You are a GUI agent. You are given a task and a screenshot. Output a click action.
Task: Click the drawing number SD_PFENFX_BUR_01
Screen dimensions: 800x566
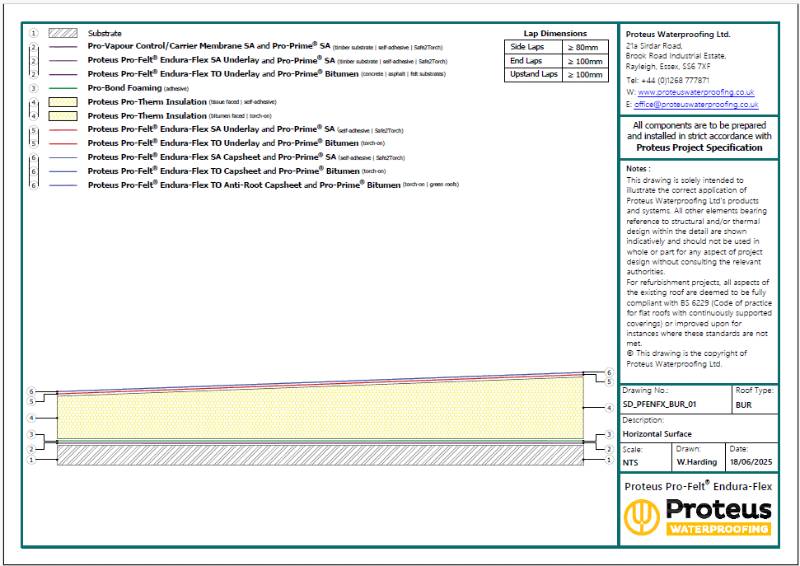659,405
